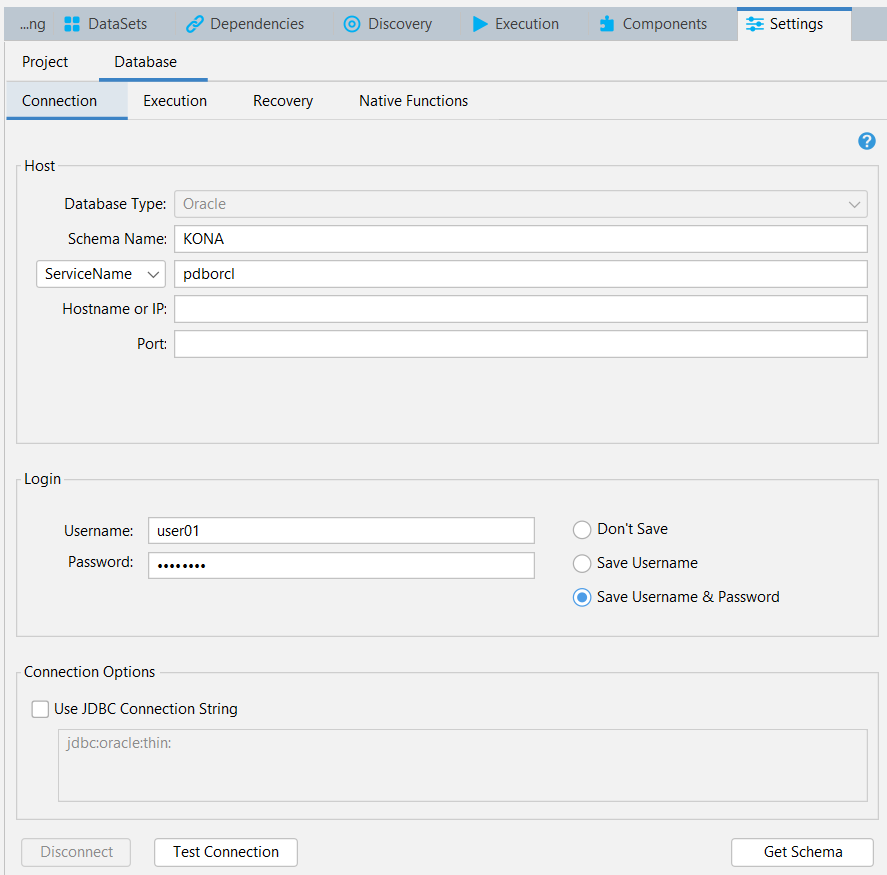Click the Username field
Image resolution: width=887 pixels, height=875 pixels.
click(x=341, y=531)
